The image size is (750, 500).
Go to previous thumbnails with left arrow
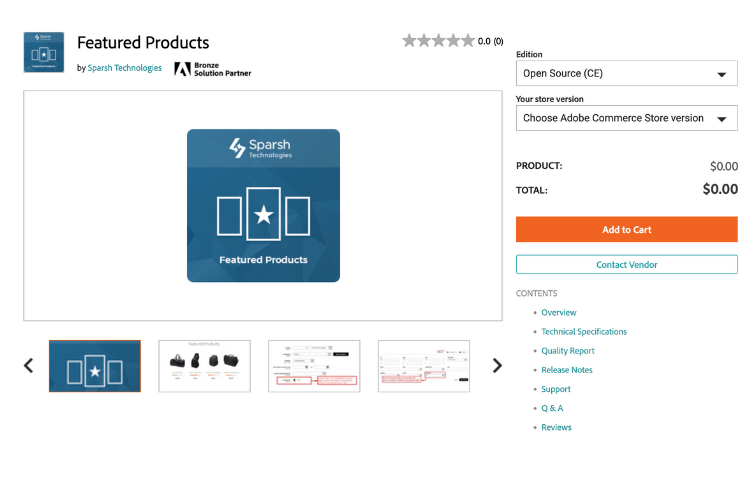tap(28, 366)
